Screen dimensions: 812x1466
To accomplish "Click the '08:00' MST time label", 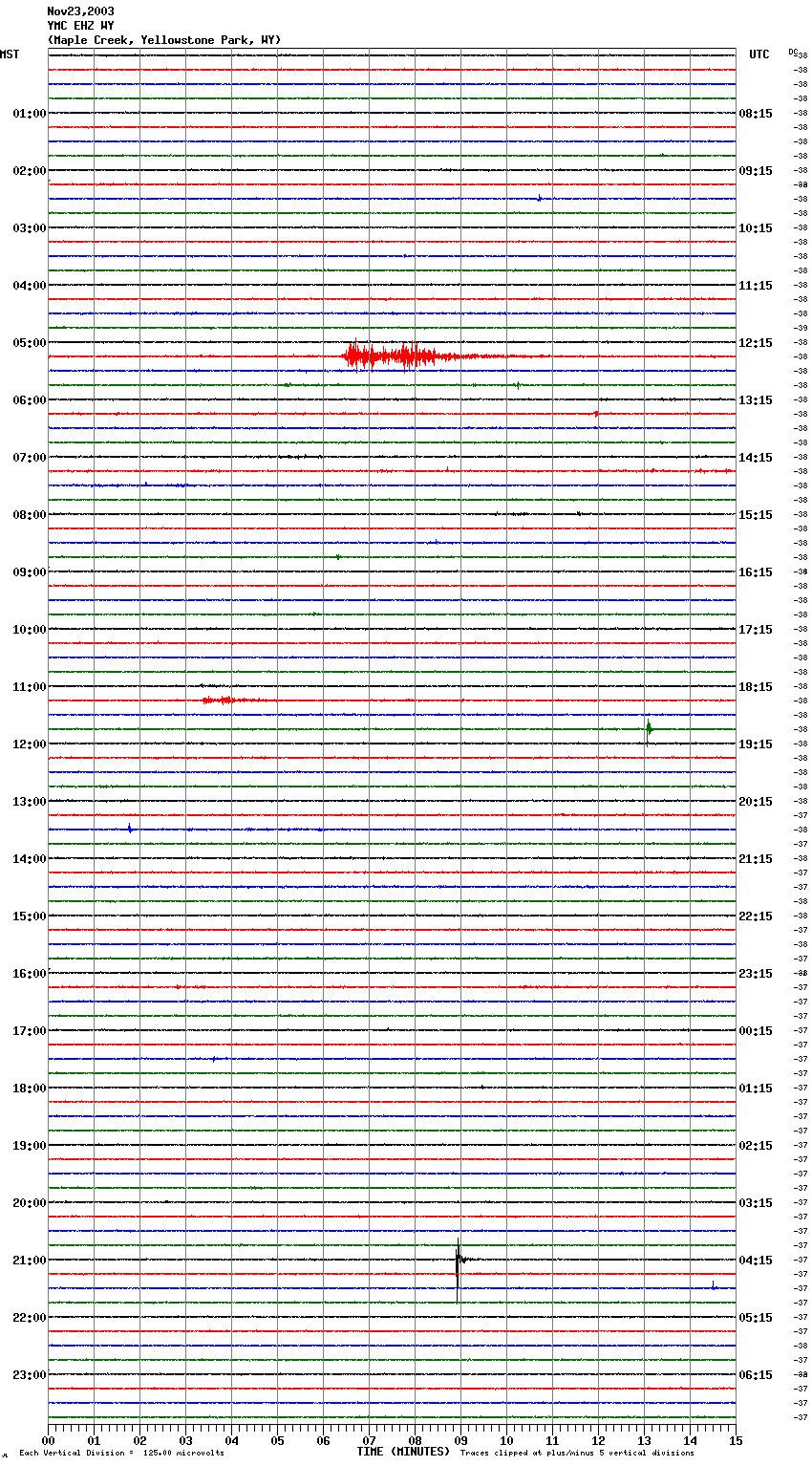I will tap(29, 515).
